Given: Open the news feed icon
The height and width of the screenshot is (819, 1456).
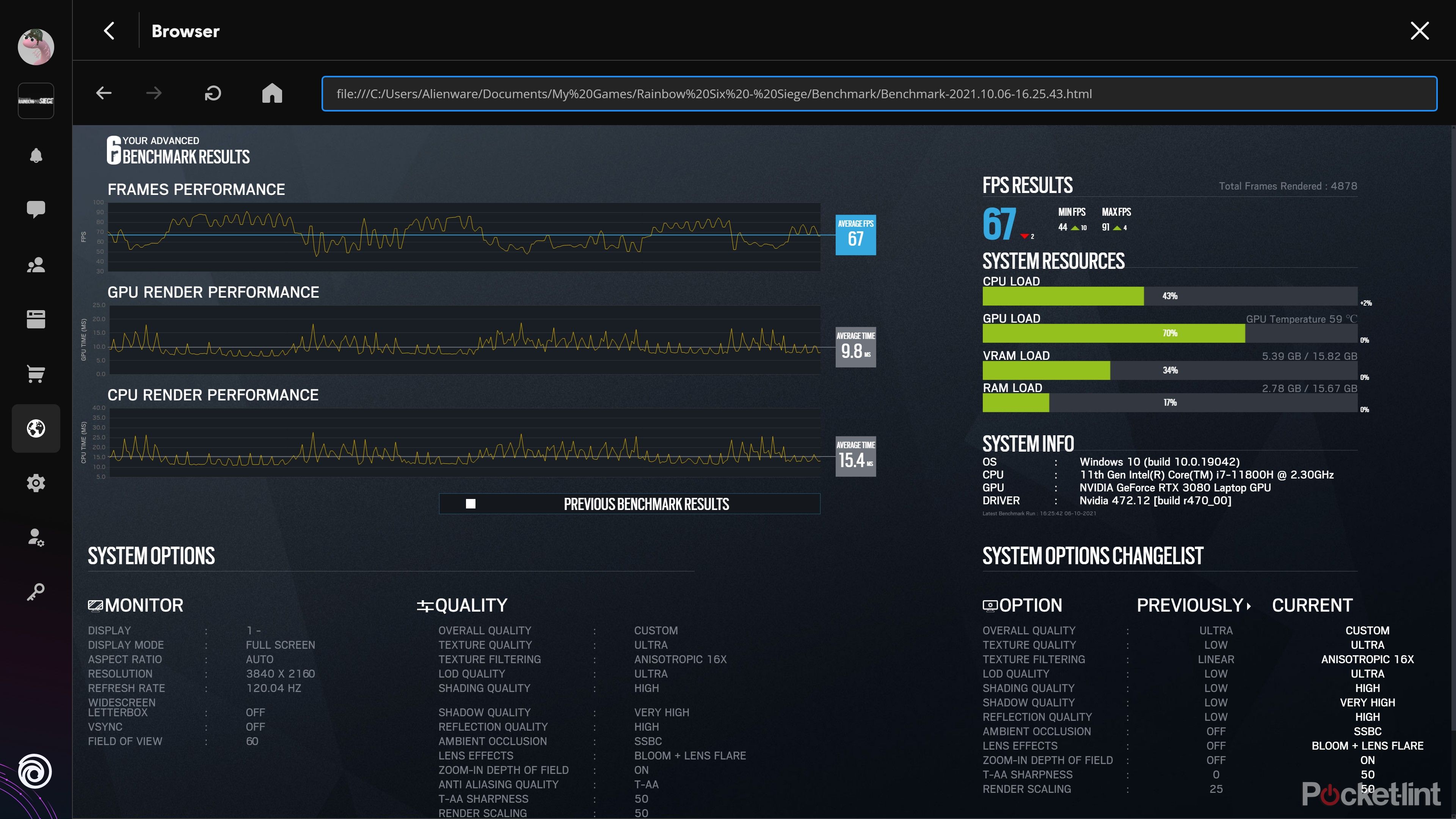Looking at the screenshot, I should click(36, 319).
